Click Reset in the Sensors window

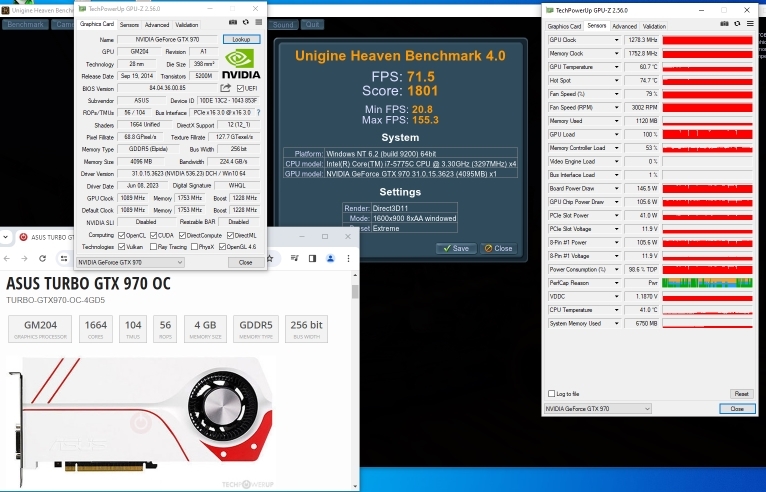(741, 393)
